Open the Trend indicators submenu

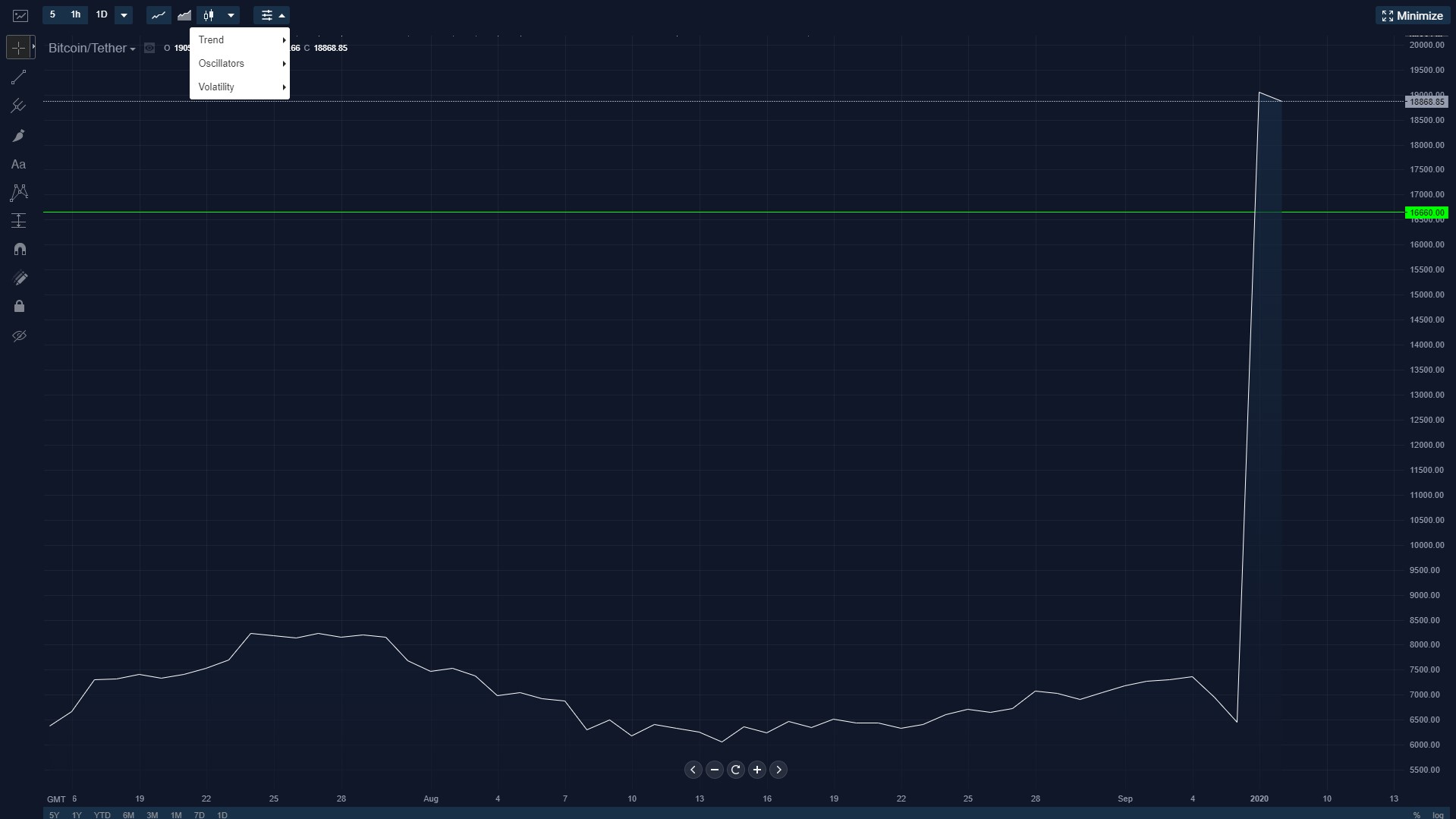coord(239,40)
